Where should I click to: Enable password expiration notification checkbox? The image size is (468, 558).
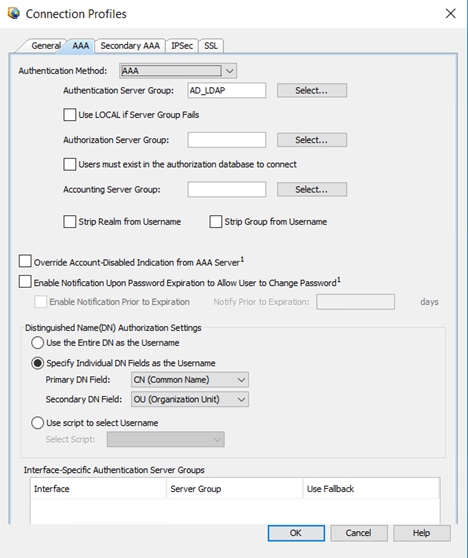(25, 282)
